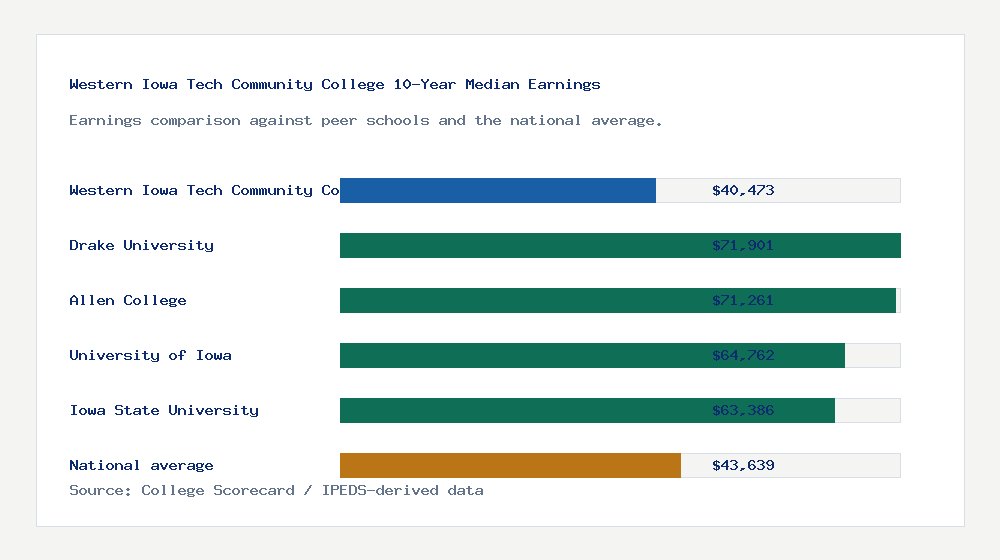Click the $71,901 value
Viewport: 1000px width, 560px height.
pos(743,246)
